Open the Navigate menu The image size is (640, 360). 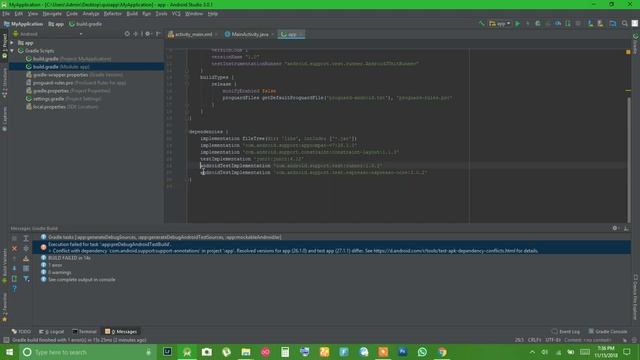[x=52, y=14]
